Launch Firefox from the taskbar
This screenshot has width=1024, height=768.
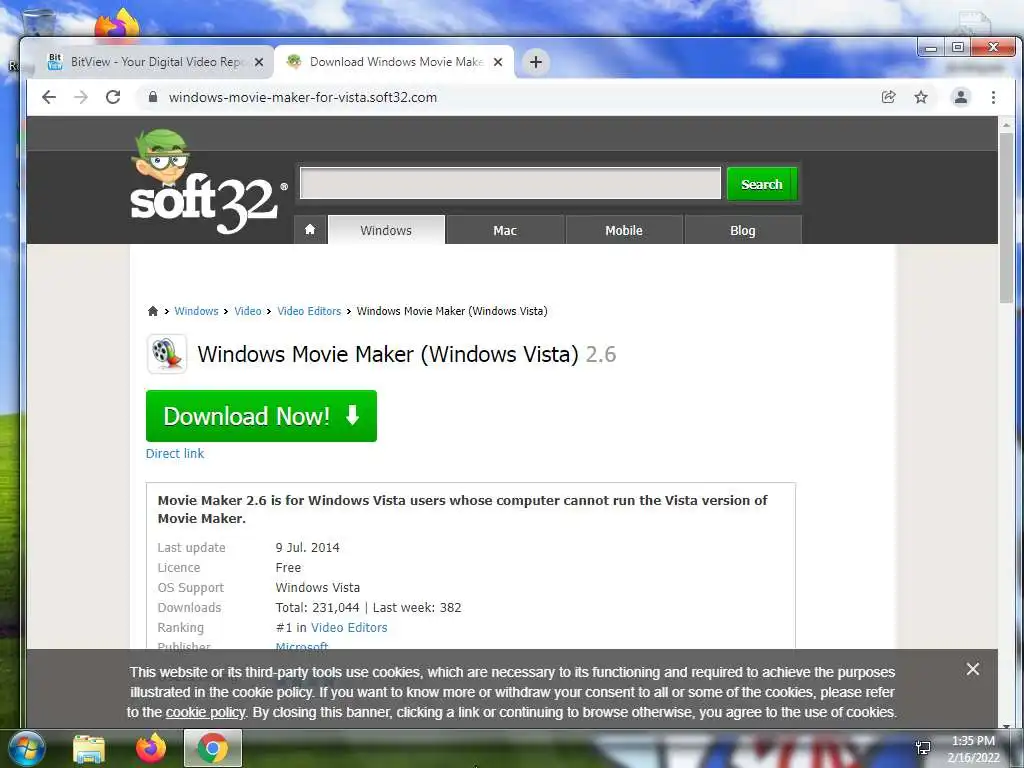[x=151, y=748]
